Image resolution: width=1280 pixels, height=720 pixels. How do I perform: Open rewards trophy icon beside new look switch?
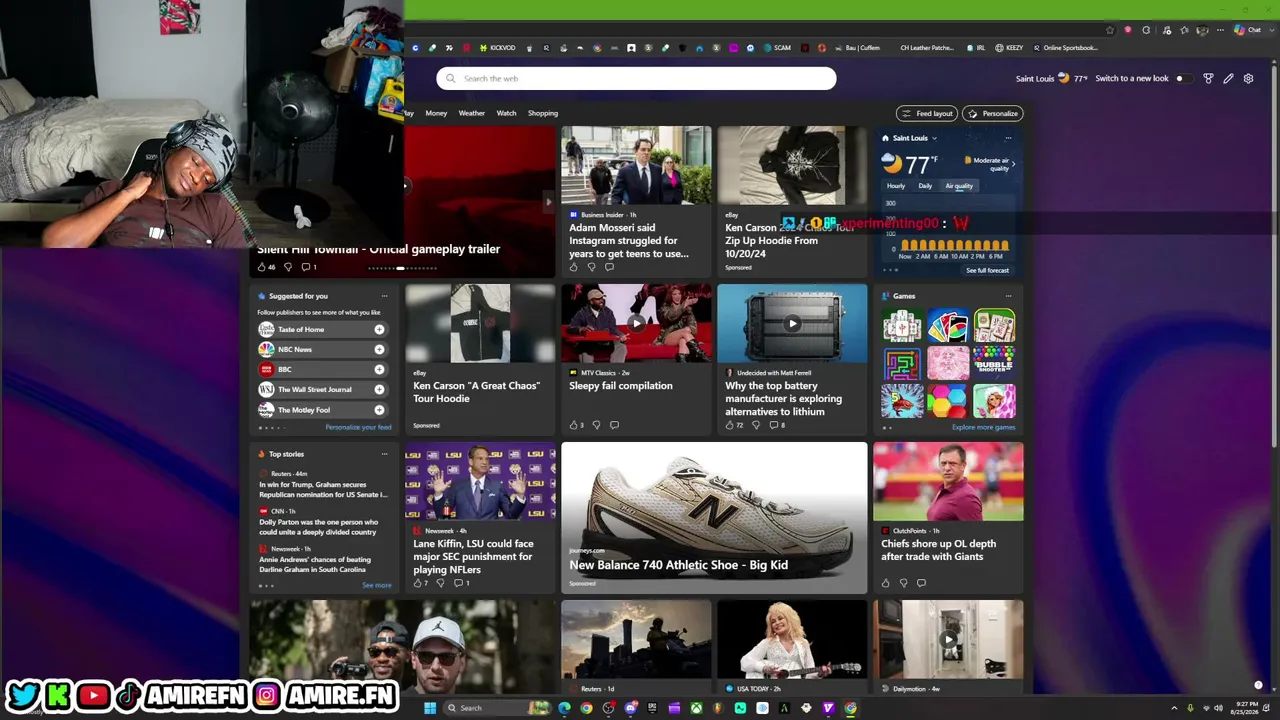pos(1208,78)
